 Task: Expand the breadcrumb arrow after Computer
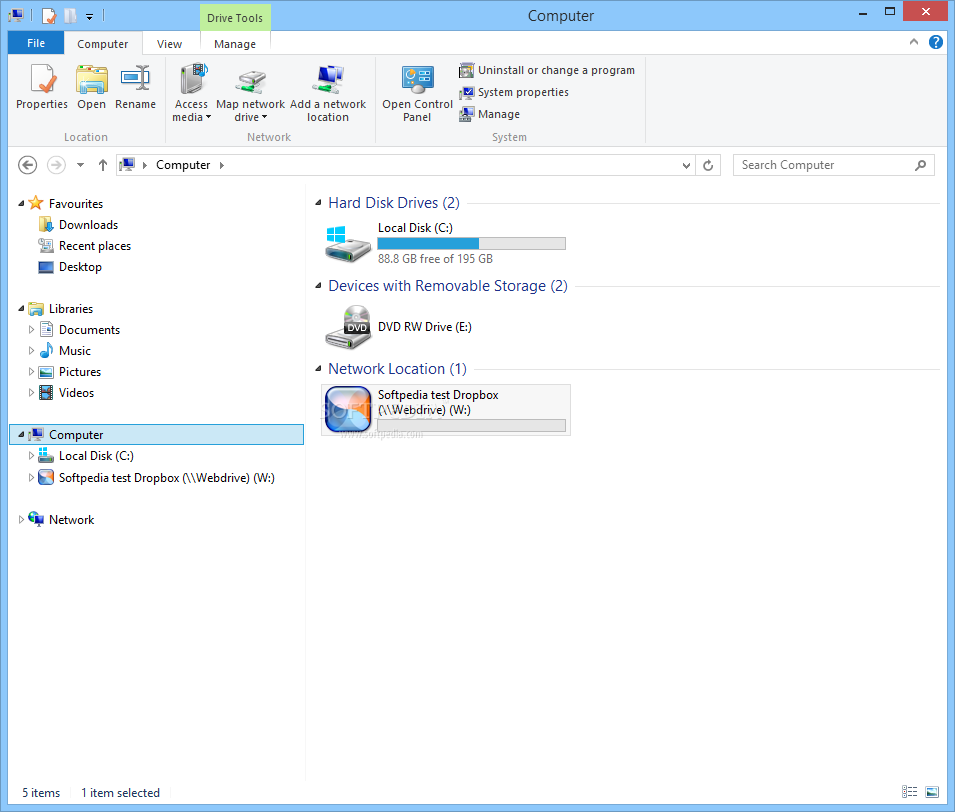point(222,165)
